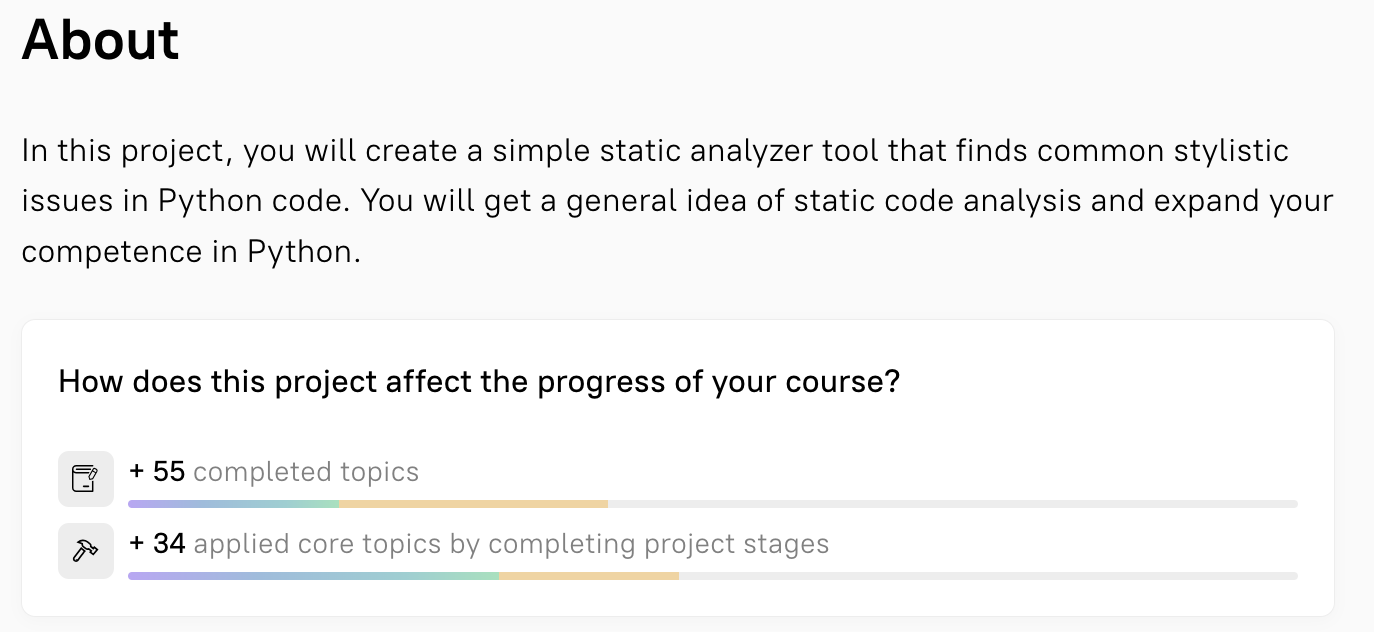Click the yellow segment of applied topics bar
1374x632 pixels.
589,576
